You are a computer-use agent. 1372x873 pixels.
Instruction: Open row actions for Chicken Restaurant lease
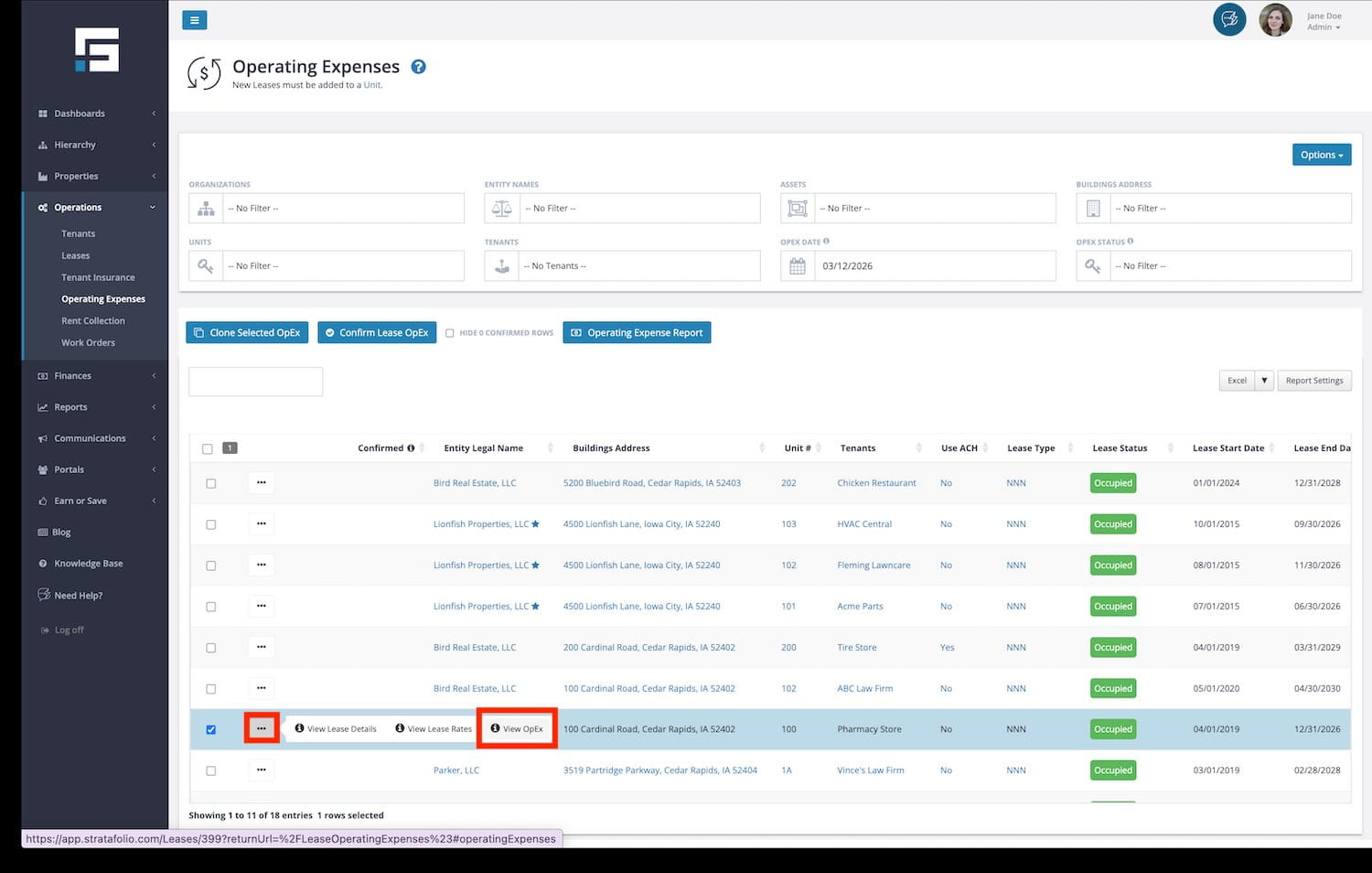pos(262,483)
